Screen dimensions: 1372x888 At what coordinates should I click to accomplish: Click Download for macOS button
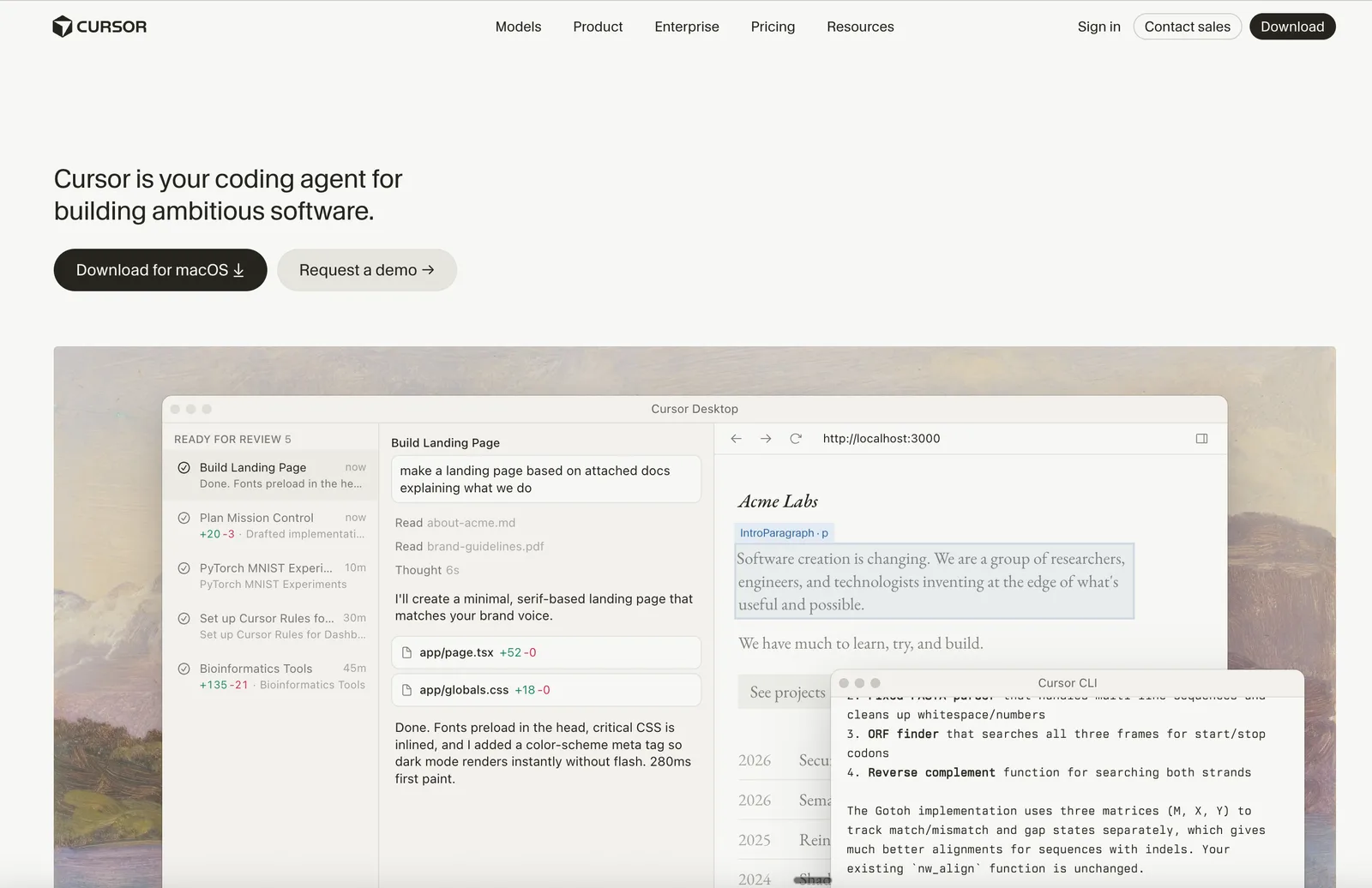coord(160,270)
